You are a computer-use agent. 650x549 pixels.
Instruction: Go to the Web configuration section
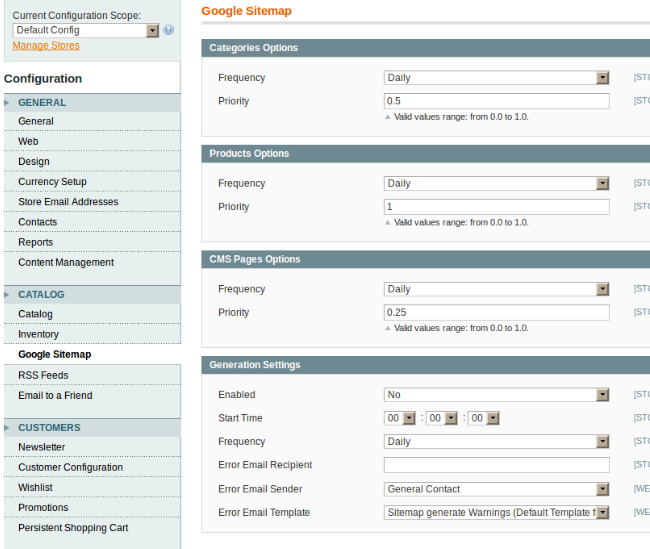coord(92,141)
